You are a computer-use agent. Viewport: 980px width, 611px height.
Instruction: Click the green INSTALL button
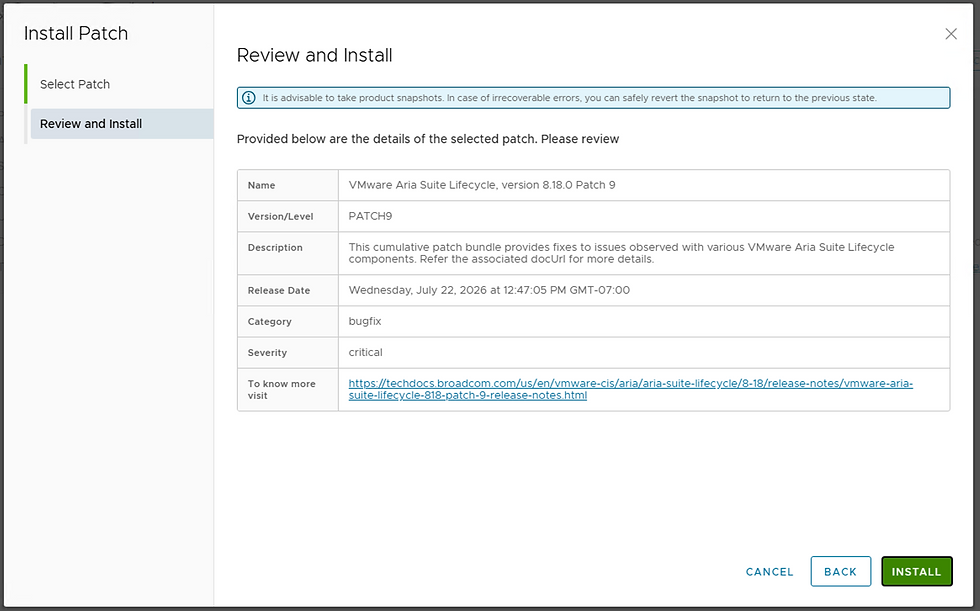coord(916,572)
